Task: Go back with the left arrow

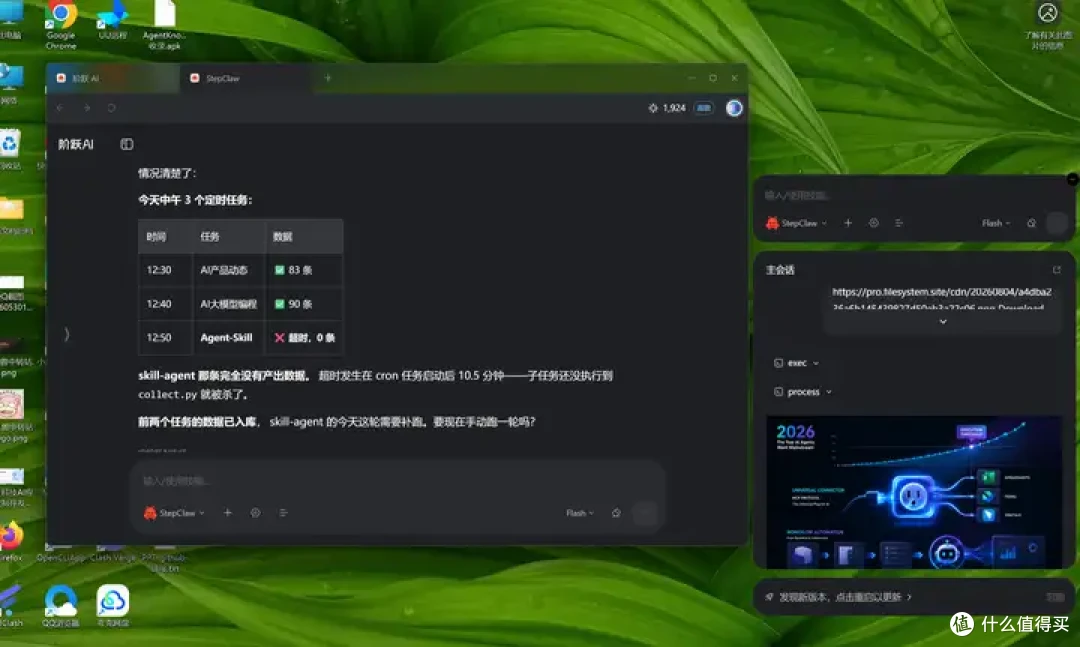Action: (x=61, y=107)
